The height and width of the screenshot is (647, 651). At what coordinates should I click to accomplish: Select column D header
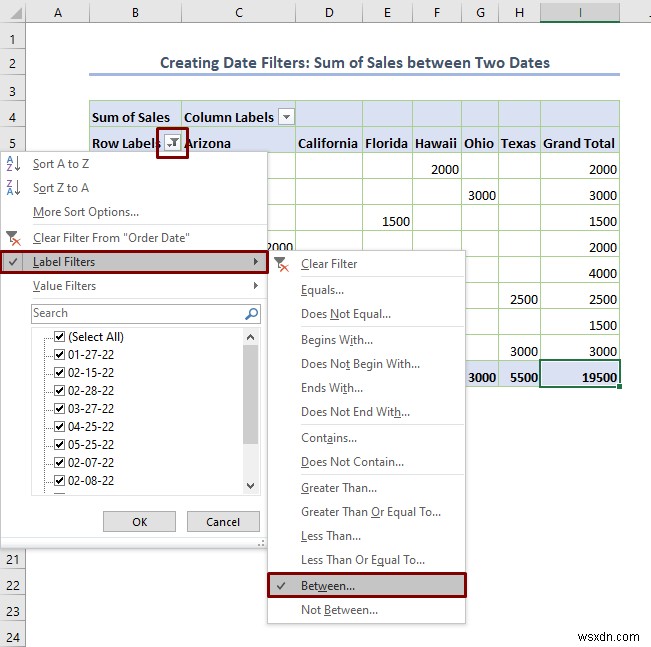coord(329,12)
